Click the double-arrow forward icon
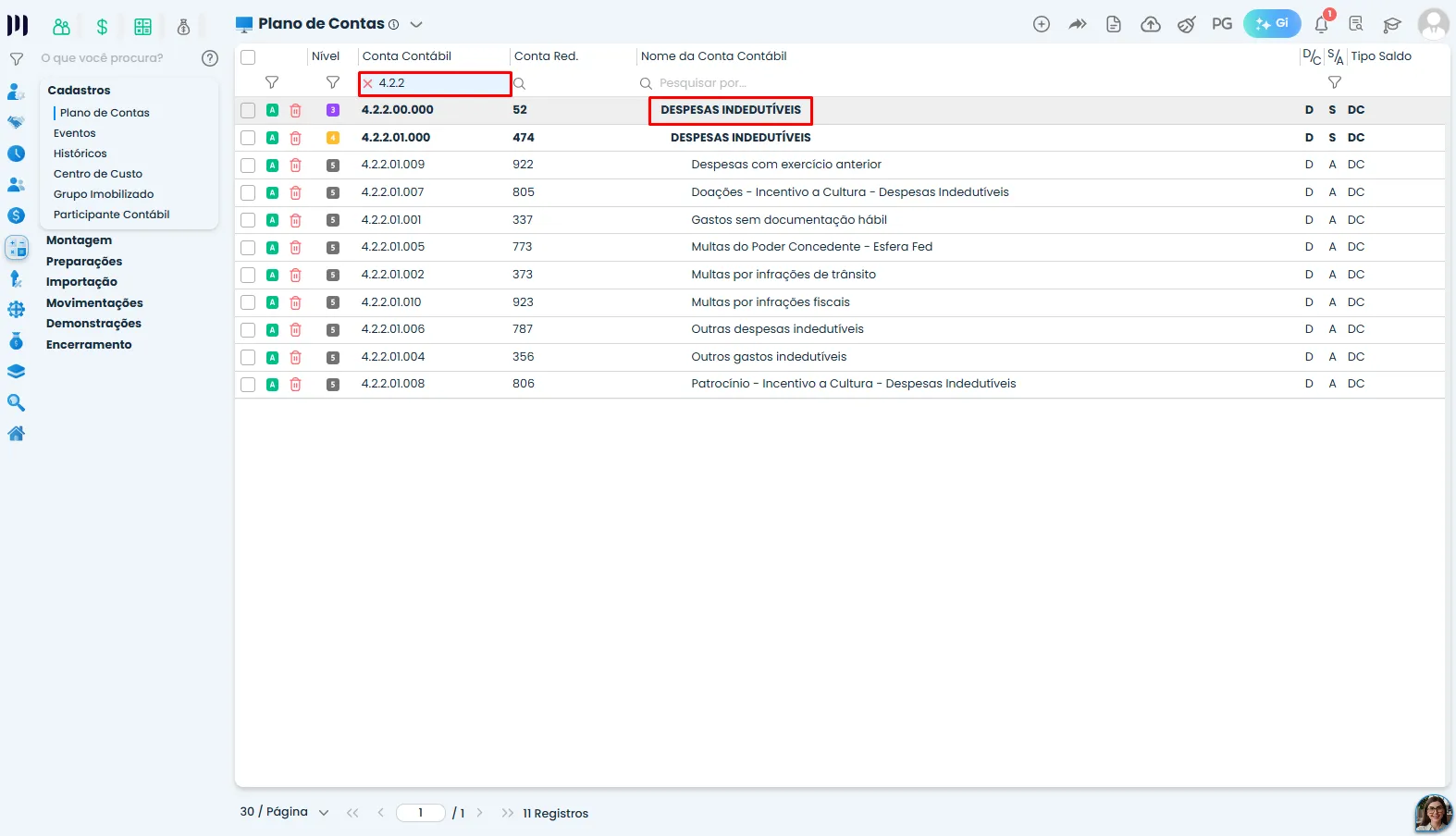This screenshot has height=836, width=1456. coord(1078,24)
